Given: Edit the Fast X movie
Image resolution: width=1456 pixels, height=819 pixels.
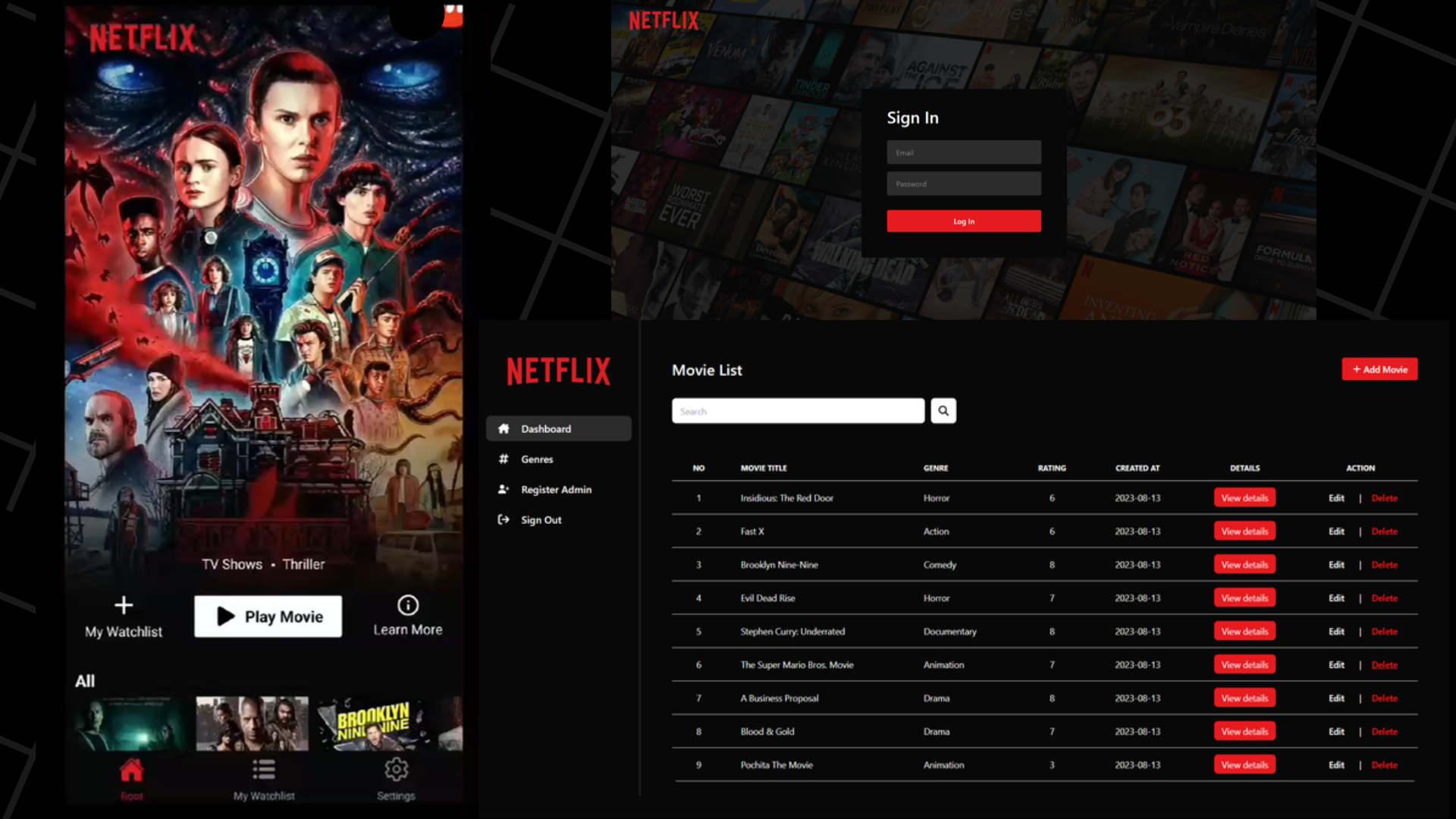Looking at the screenshot, I should 1336,532.
